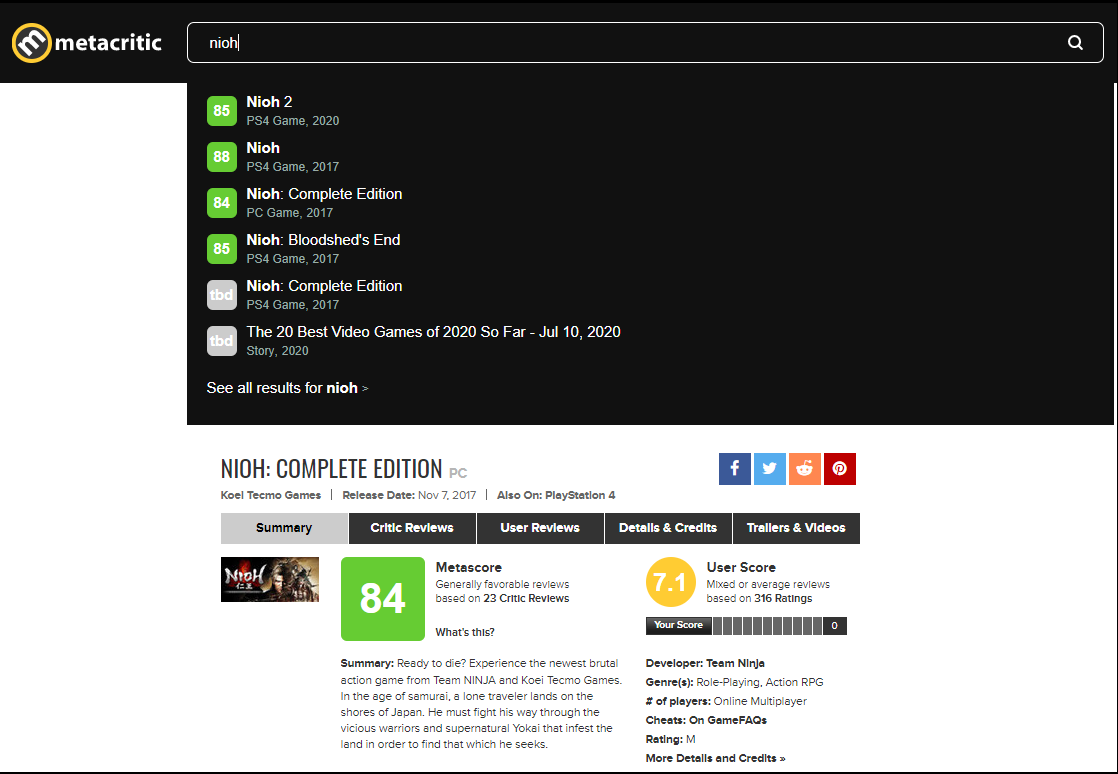The image size is (1118, 774).
Task: Open the 23 Critic Reviews link
Action: [x=526, y=599]
